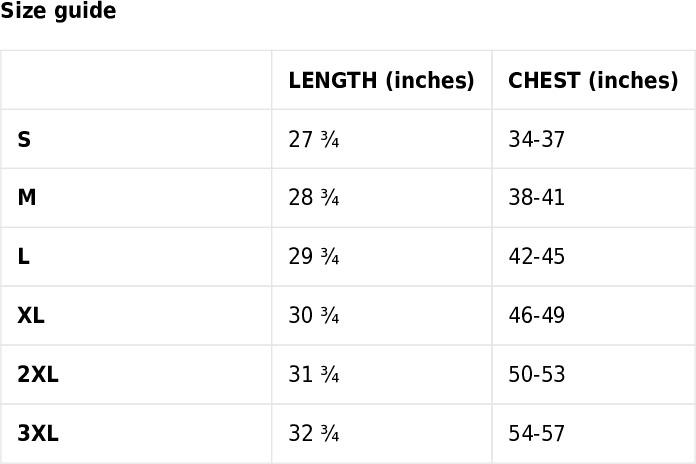696x464 pixels.
Task: Select the 30 ¾ length value
Action: (x=313, y=315)
